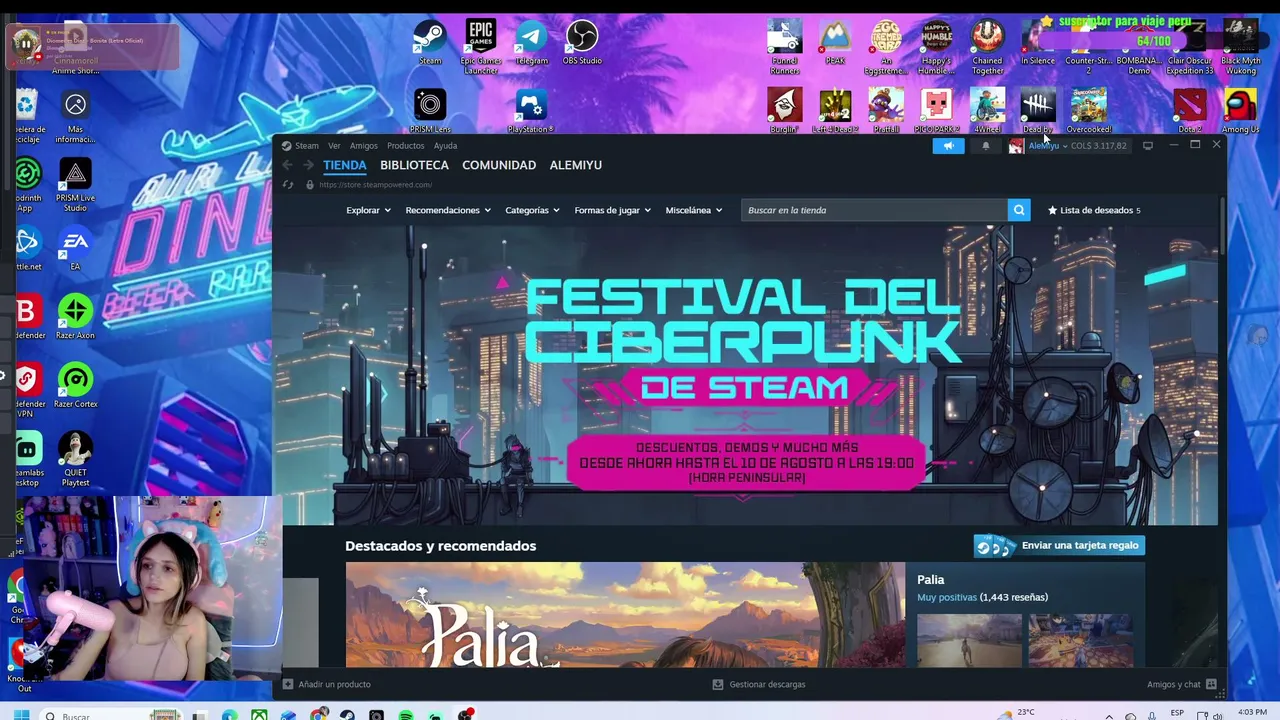Open the Ver menu
The image size is (1280, 720).
tap(334, 146)
